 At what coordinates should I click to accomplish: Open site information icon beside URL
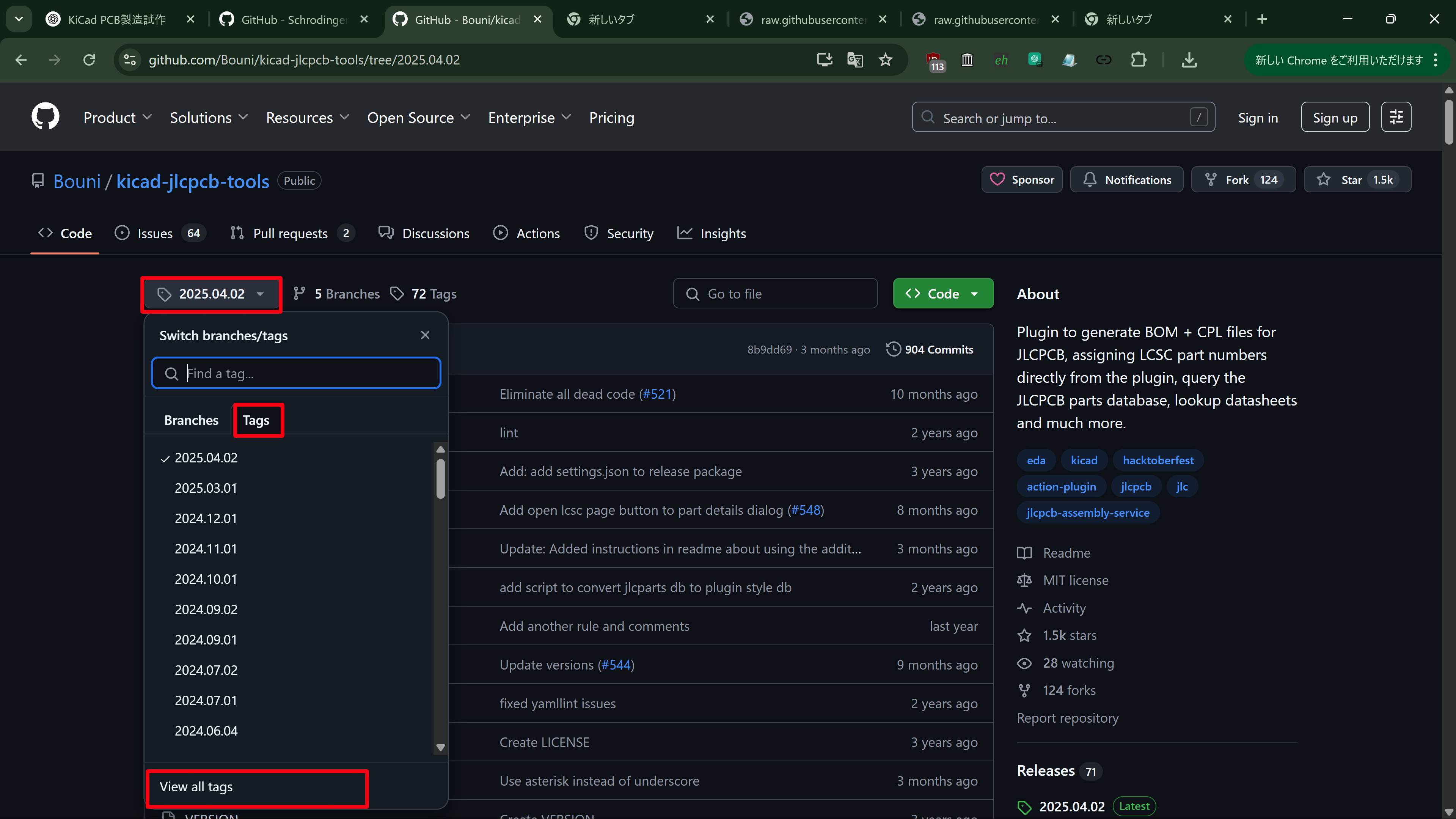pyautogui.click(x=129, y=60)
